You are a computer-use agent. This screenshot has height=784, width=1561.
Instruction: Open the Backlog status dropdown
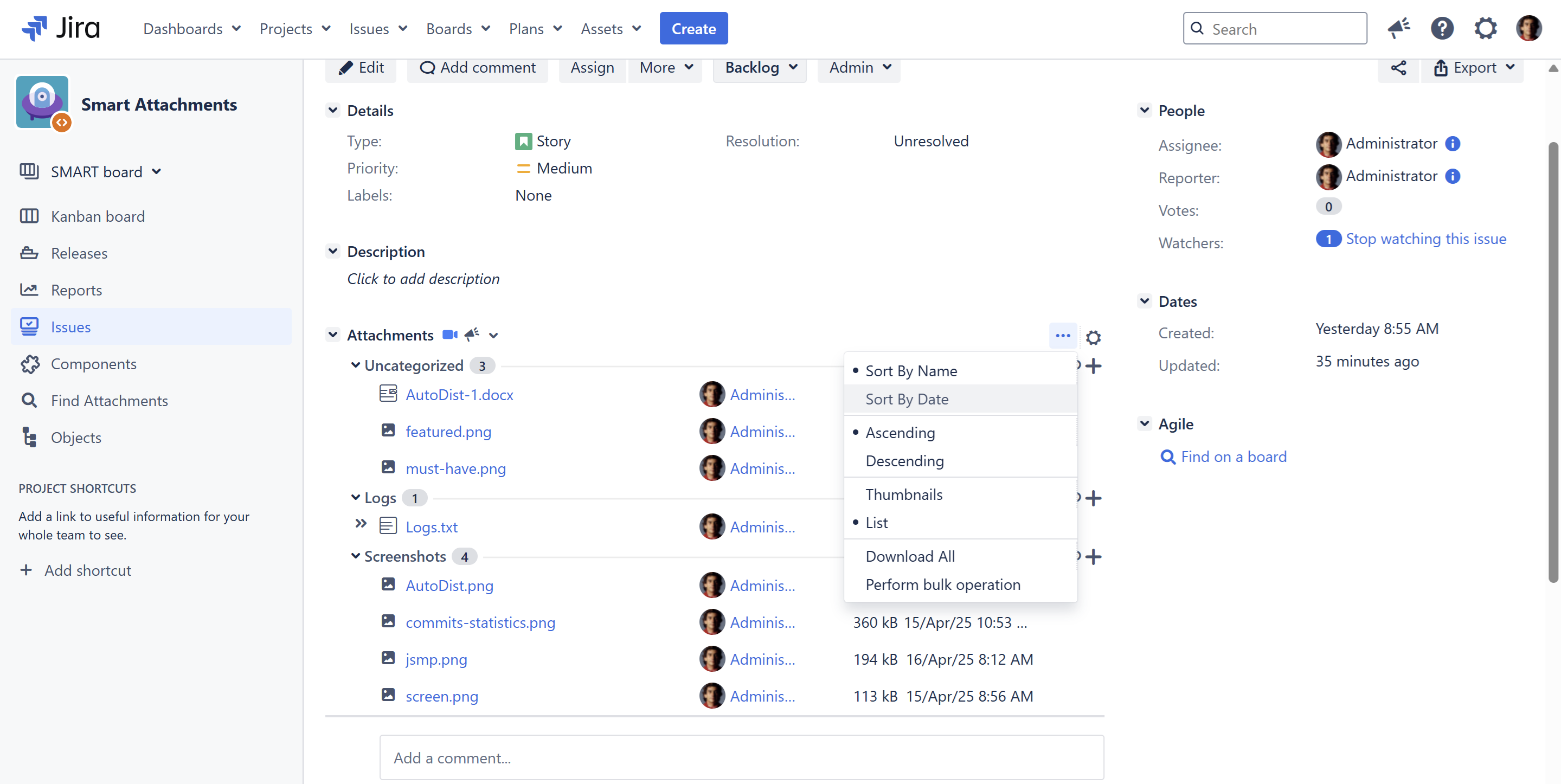pos(760,68)
